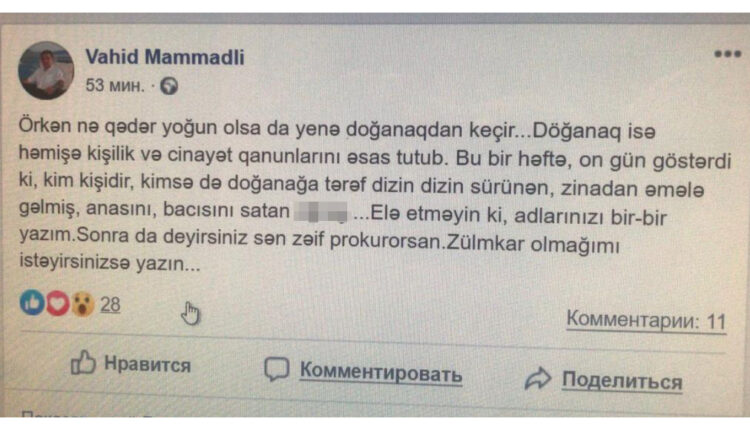Click the Поделиться share button
The width and height of the screenshot is (750, 430).
604,380
